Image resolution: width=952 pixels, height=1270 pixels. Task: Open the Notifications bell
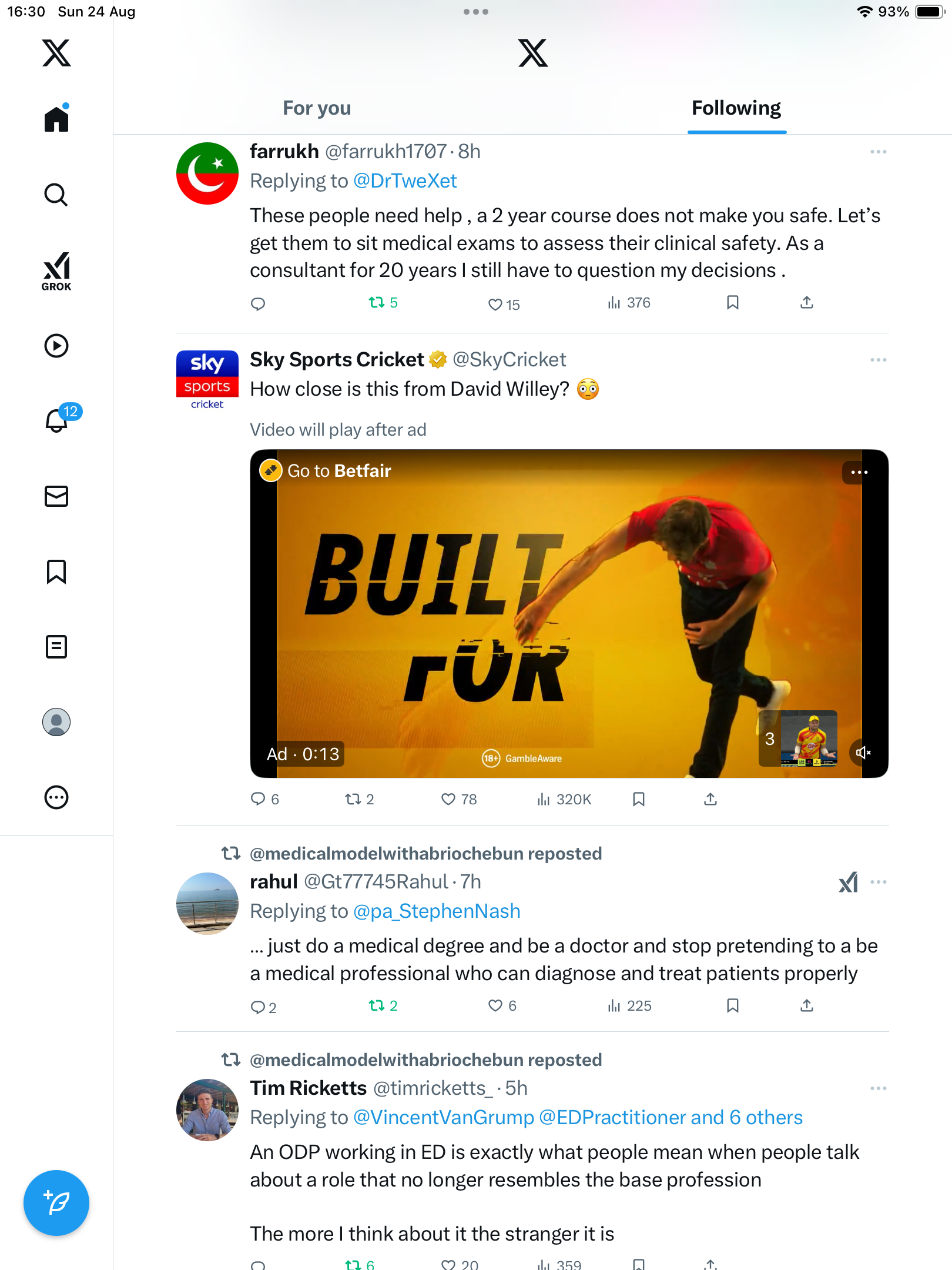click(56, 420)
